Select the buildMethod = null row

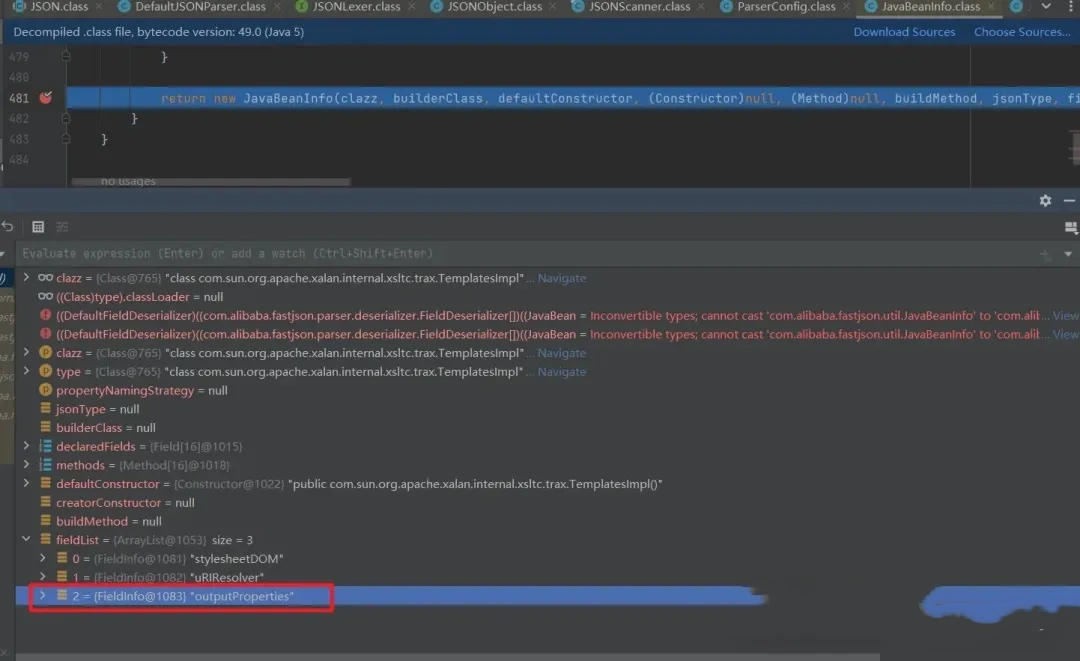click(x=547, y=521)
